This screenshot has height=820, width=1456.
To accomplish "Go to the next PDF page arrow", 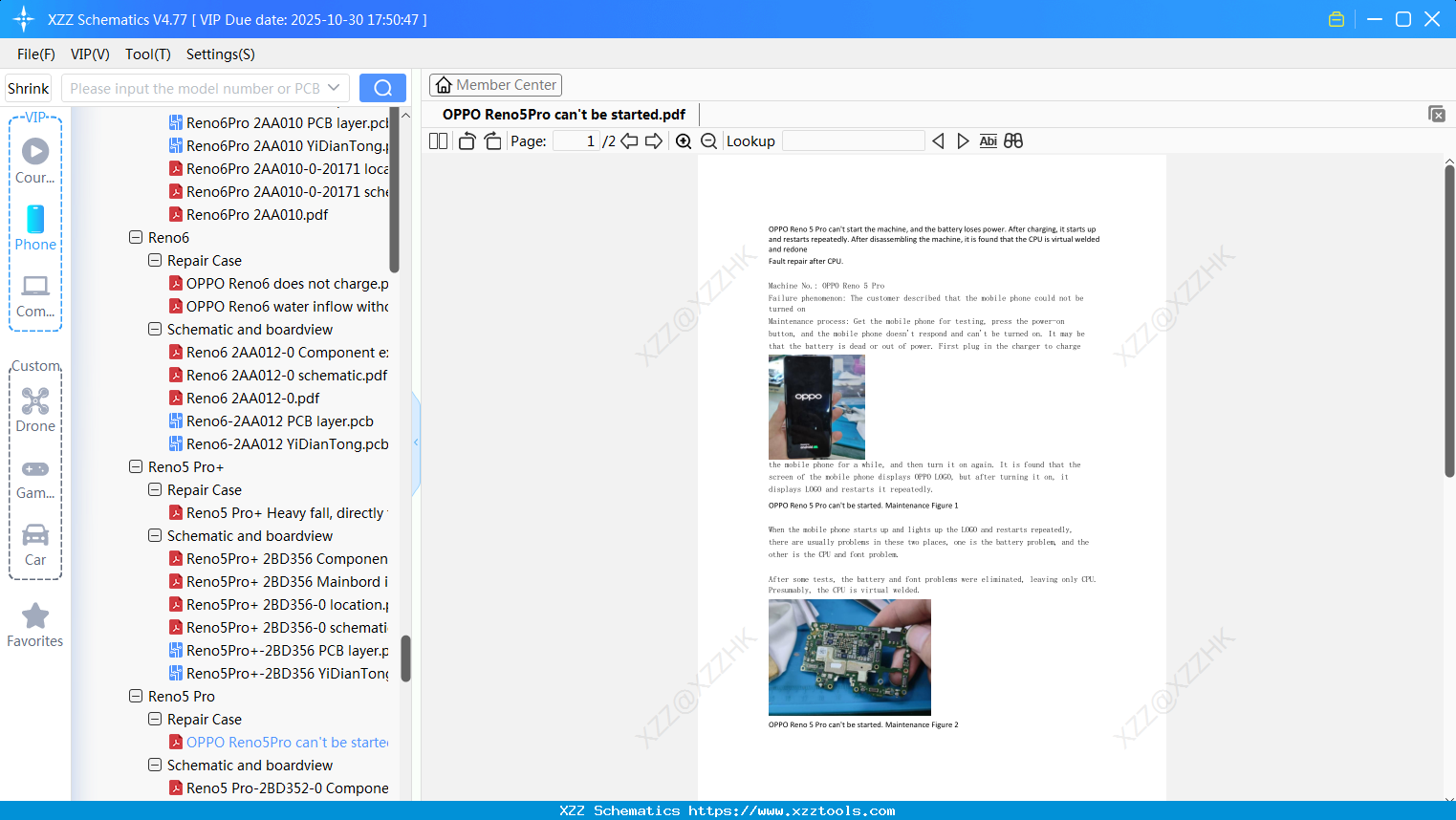I will (654, 141).
